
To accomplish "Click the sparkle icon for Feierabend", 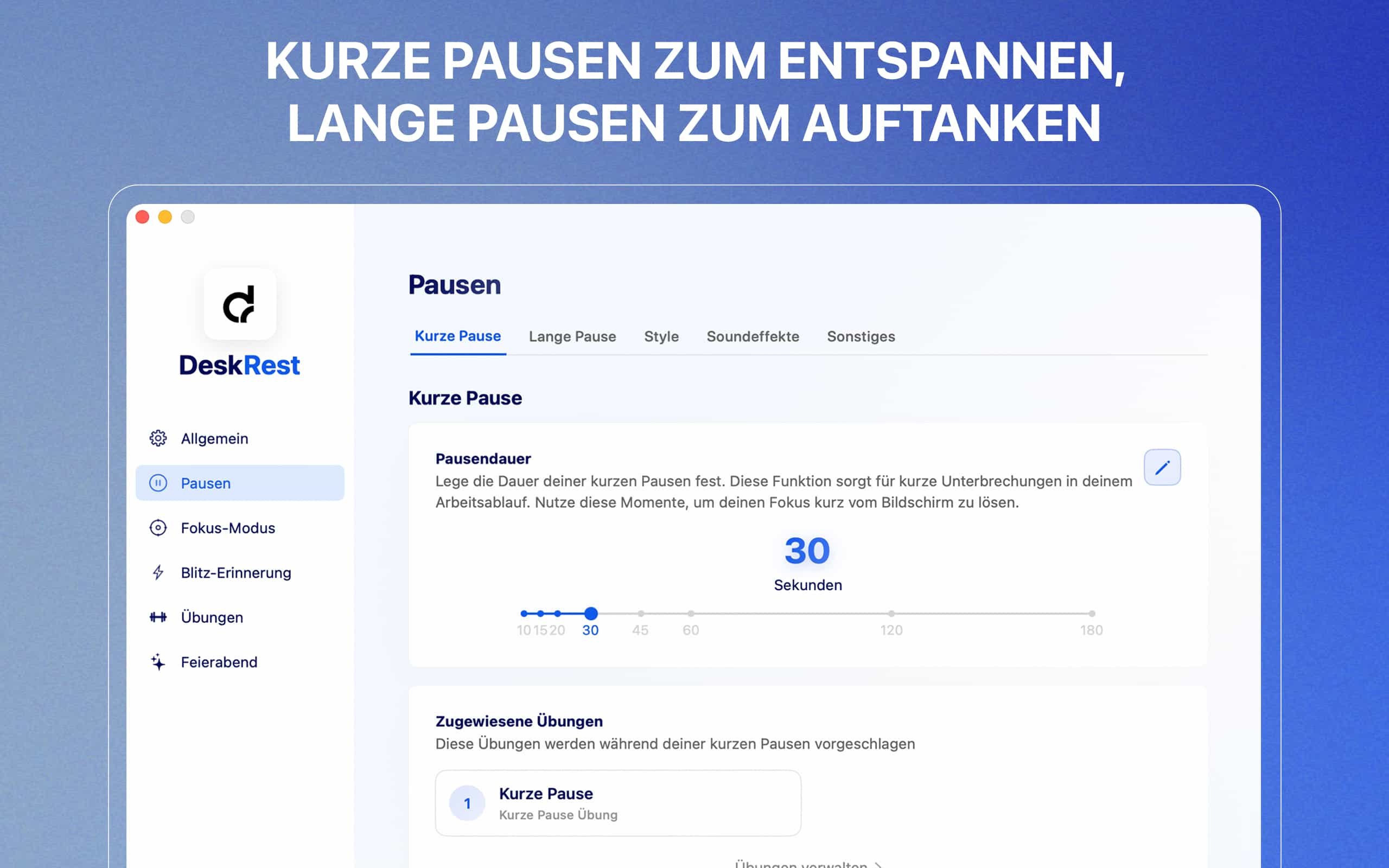I will [x=157, y=662].
